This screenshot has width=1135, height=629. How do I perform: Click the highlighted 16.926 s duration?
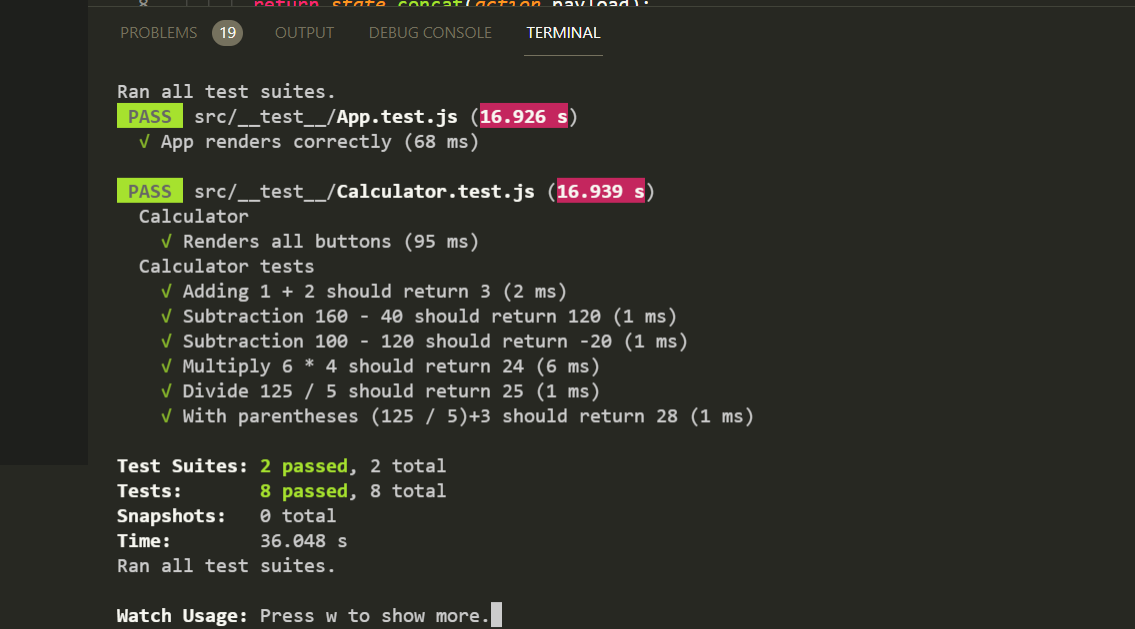point(524,116)
